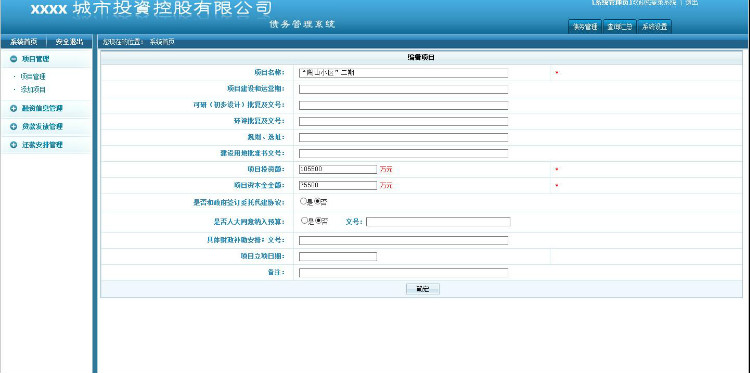The width and height of the screenshot is (750, 373).
Task: Focus the 环评批复及文号 input field
Action: pos(403,121)
